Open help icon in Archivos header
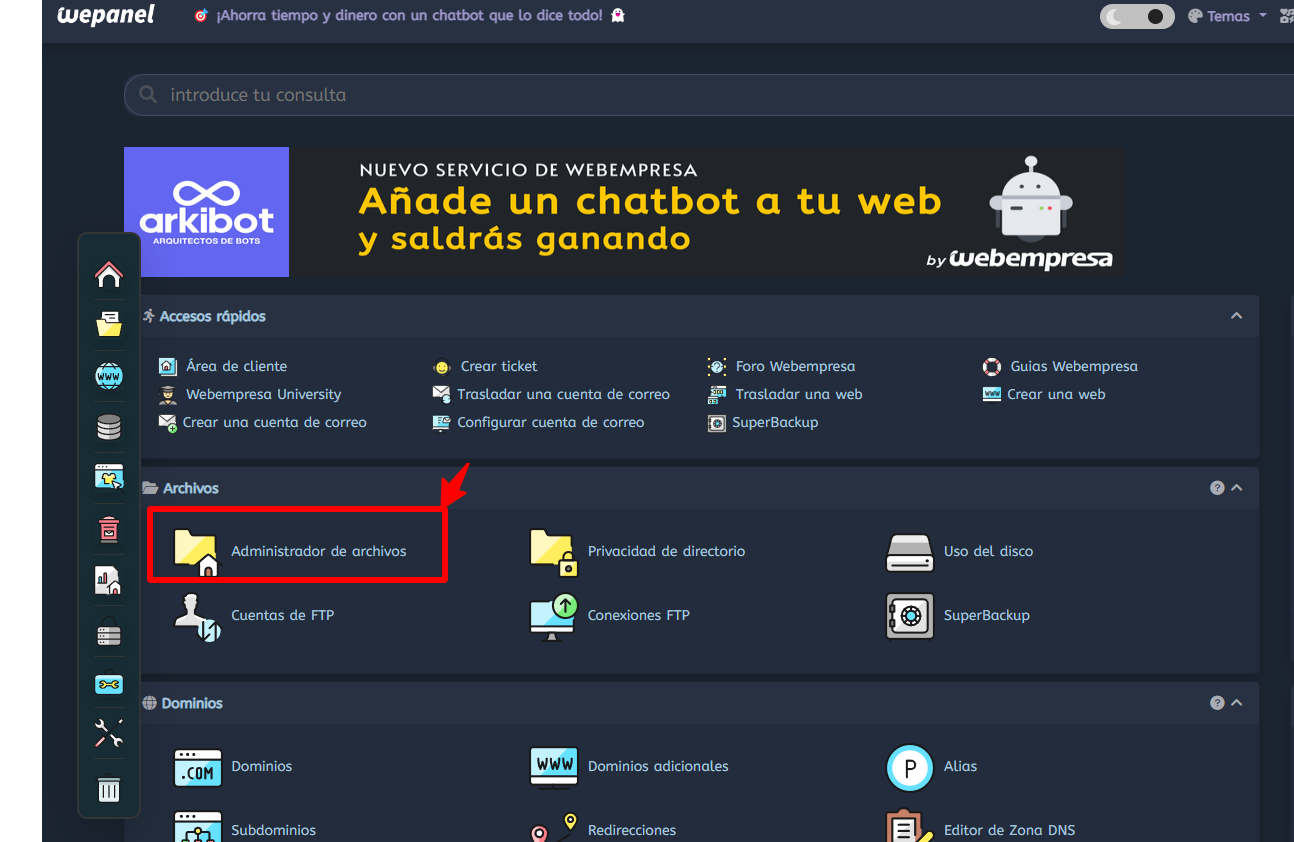The width and height of the screenshot is (1294, 842). (1217, 488)
